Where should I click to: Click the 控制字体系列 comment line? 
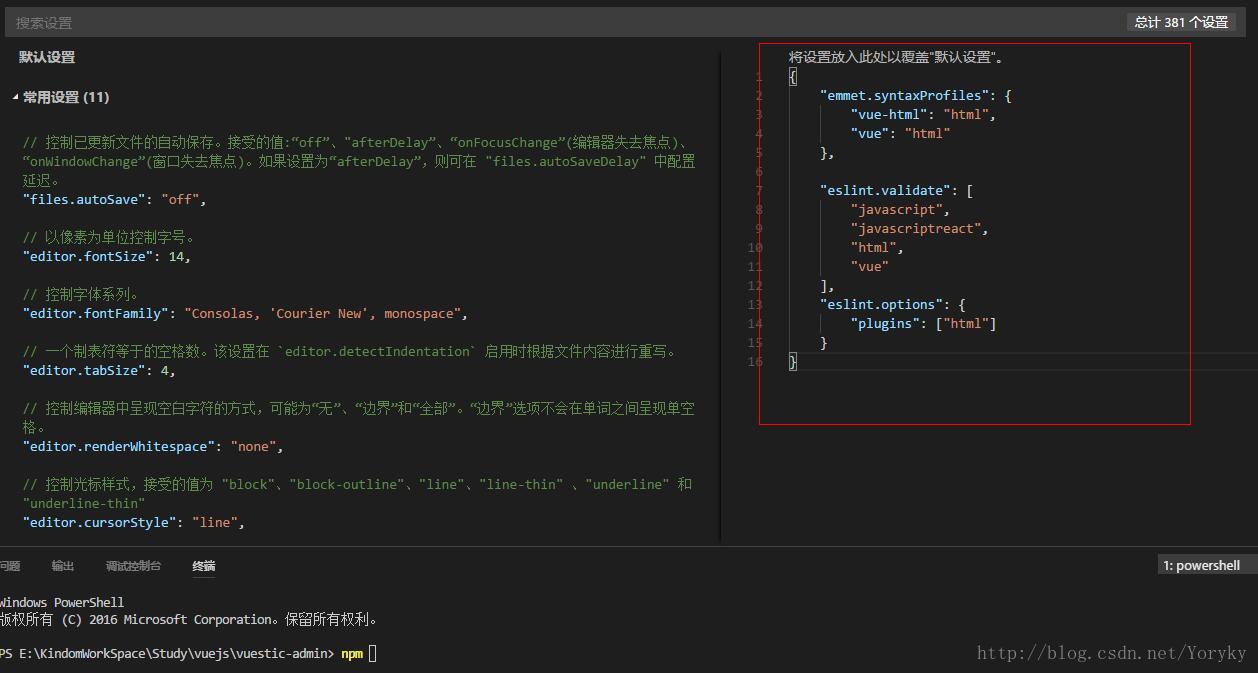(x=82, y=294)
